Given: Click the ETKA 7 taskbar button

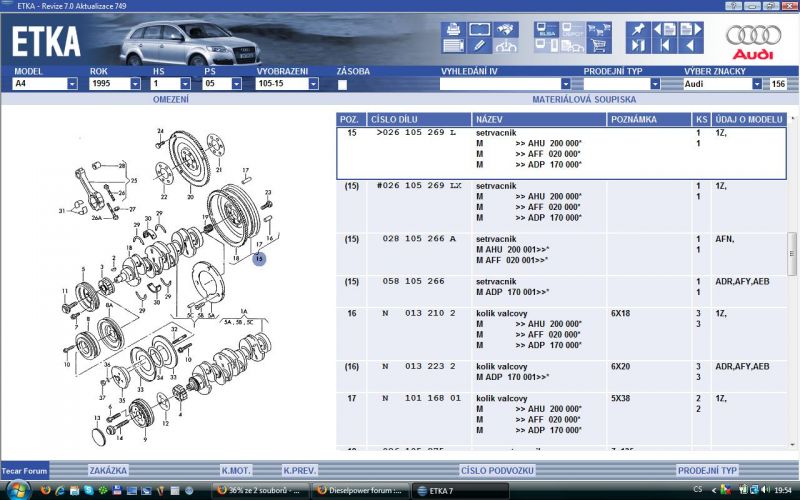Looking at the screenshot, I should (x=460, y=491).
